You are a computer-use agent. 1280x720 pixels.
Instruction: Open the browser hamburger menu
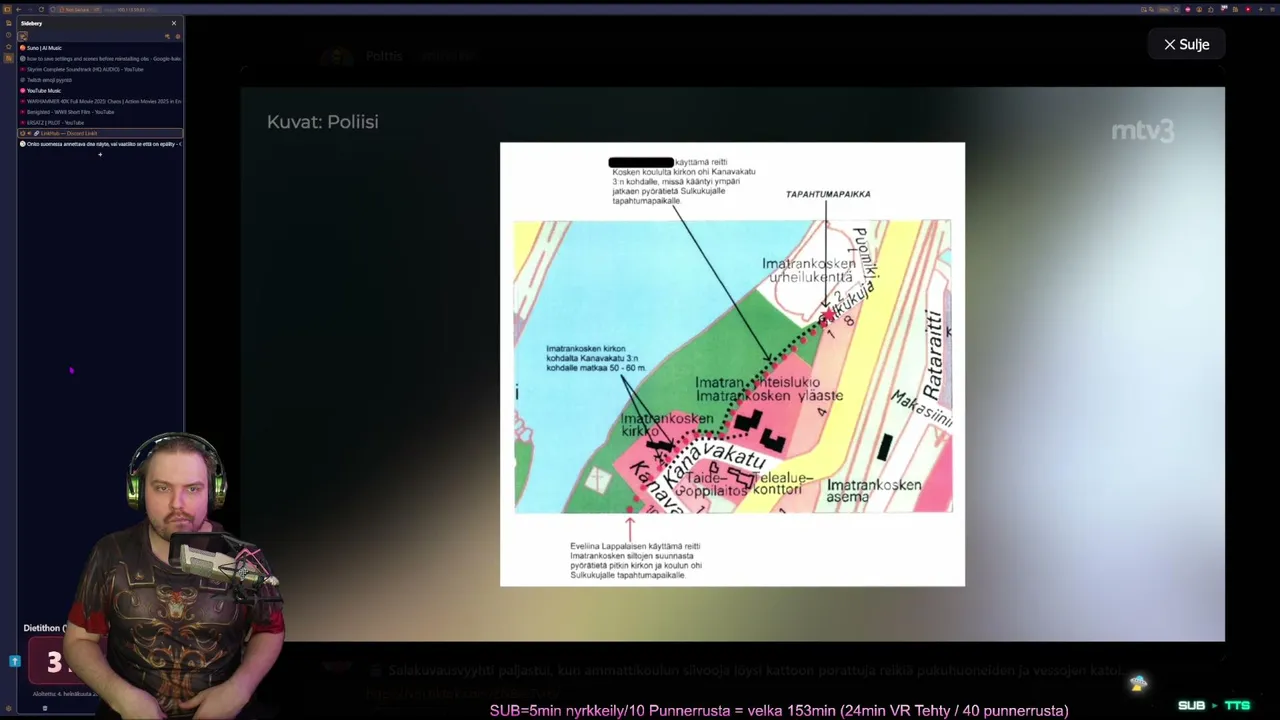pyautogui.click(x=1272, y=9)
